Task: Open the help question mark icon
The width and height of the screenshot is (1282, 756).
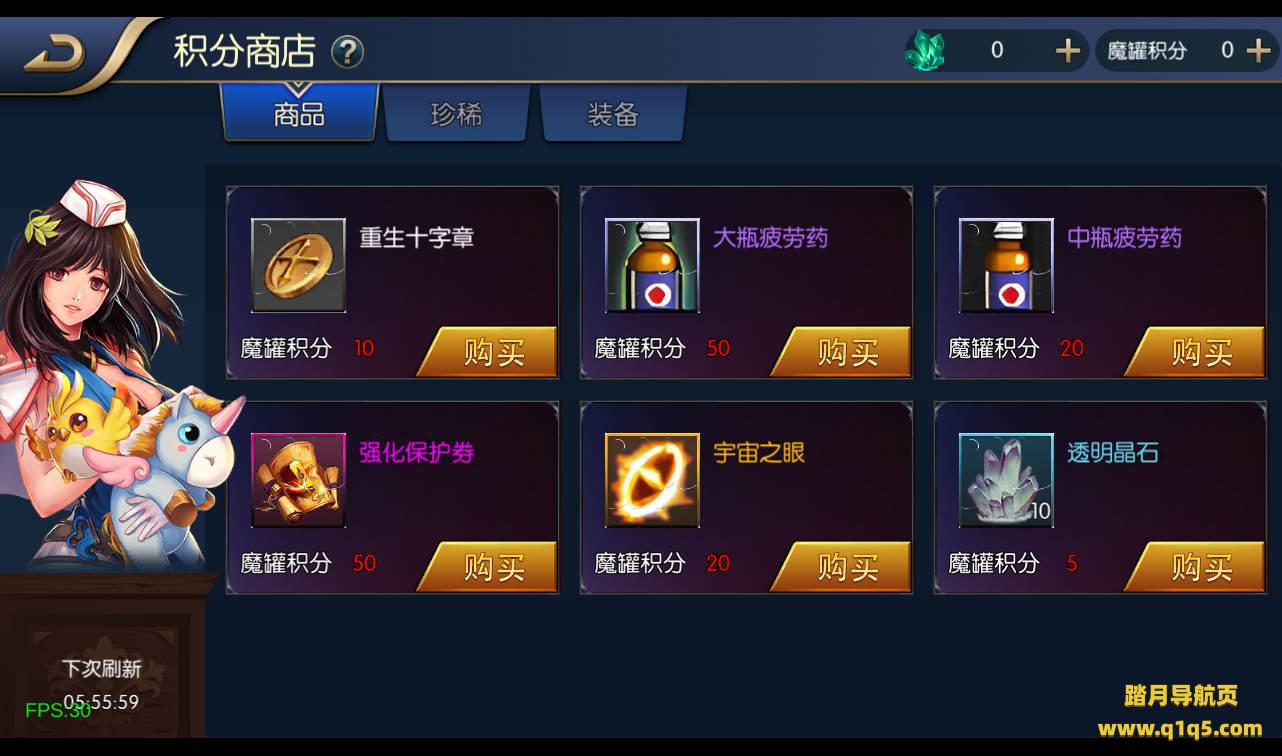Action: (x=347, y=51)
